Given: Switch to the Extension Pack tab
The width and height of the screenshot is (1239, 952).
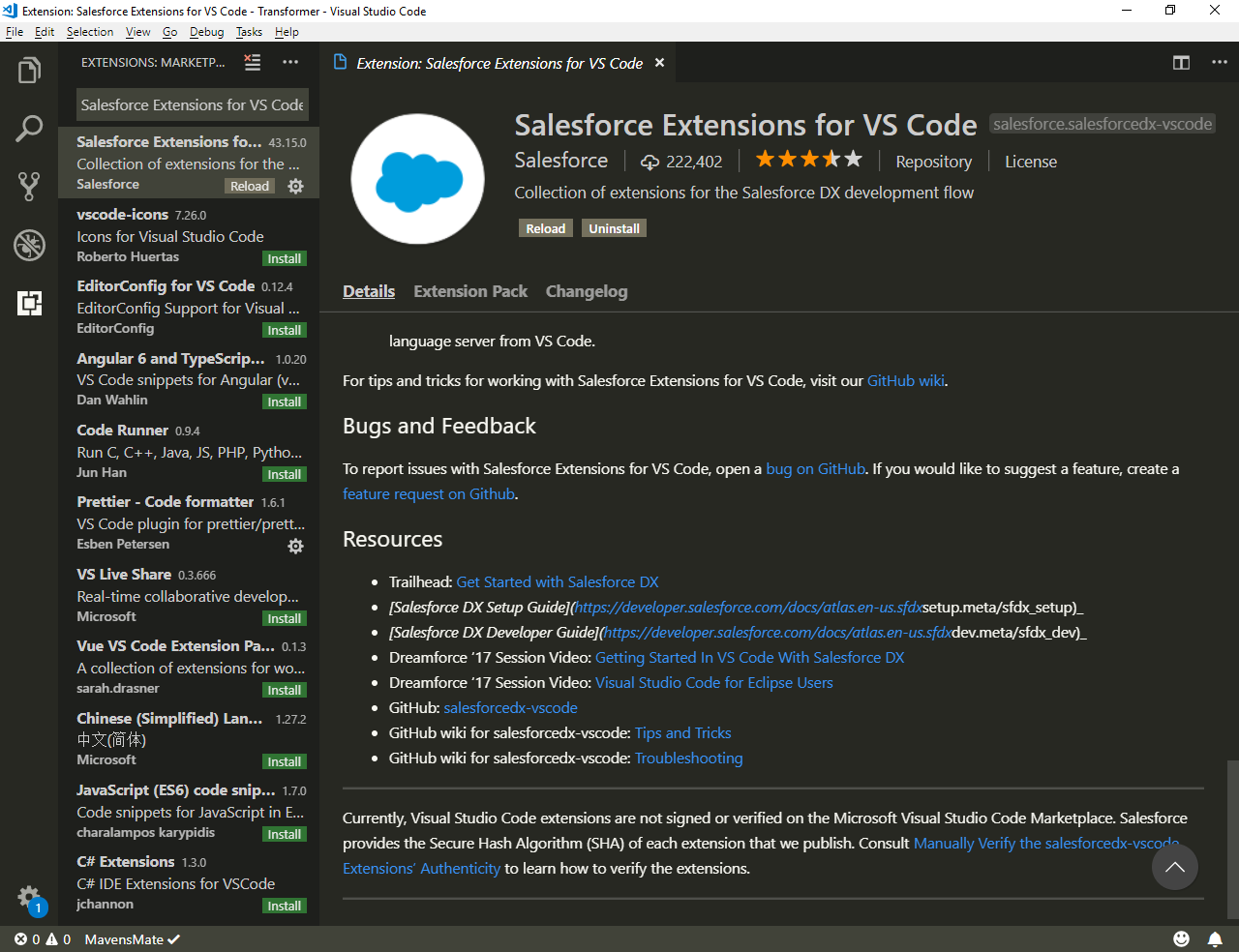Looking at the screenshot, I should click(x=470, y=291).
